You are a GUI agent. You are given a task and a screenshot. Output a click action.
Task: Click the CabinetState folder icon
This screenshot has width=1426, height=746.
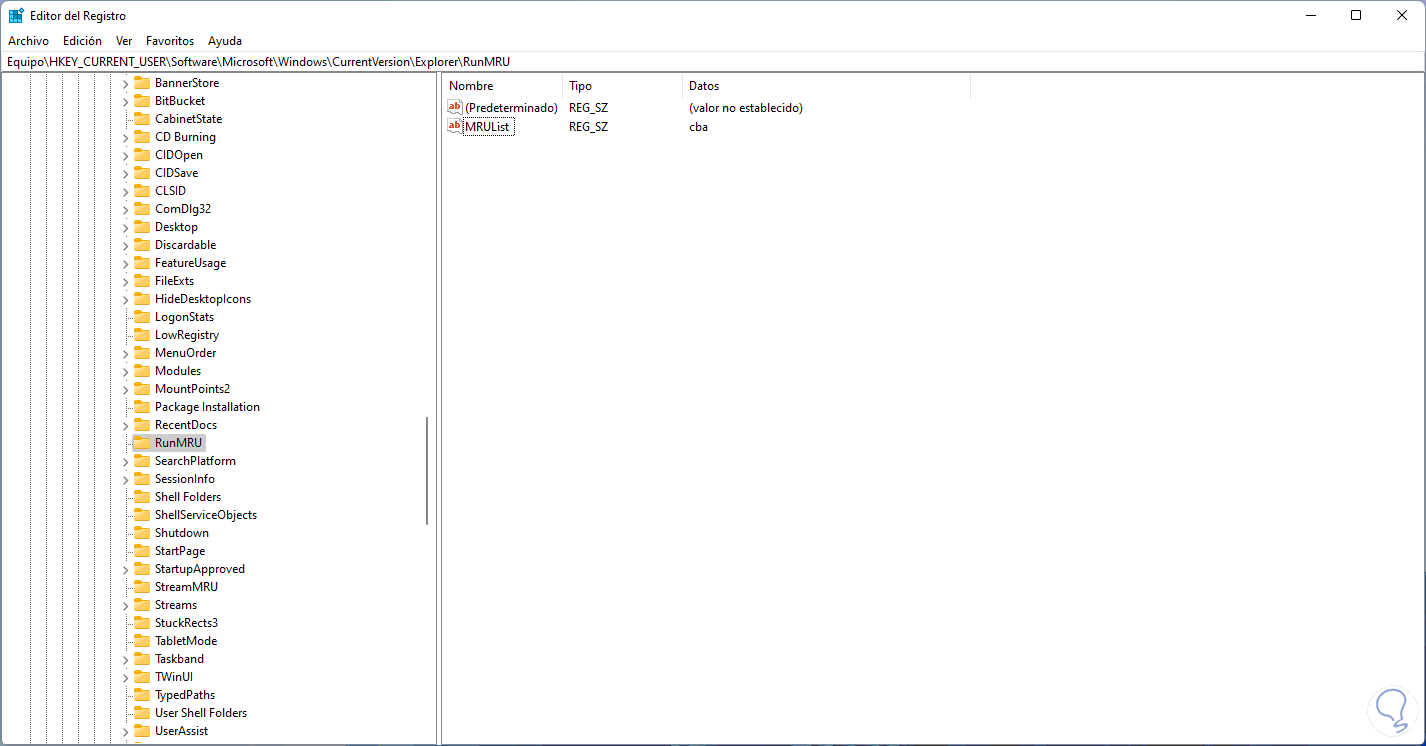pos(141,119)
